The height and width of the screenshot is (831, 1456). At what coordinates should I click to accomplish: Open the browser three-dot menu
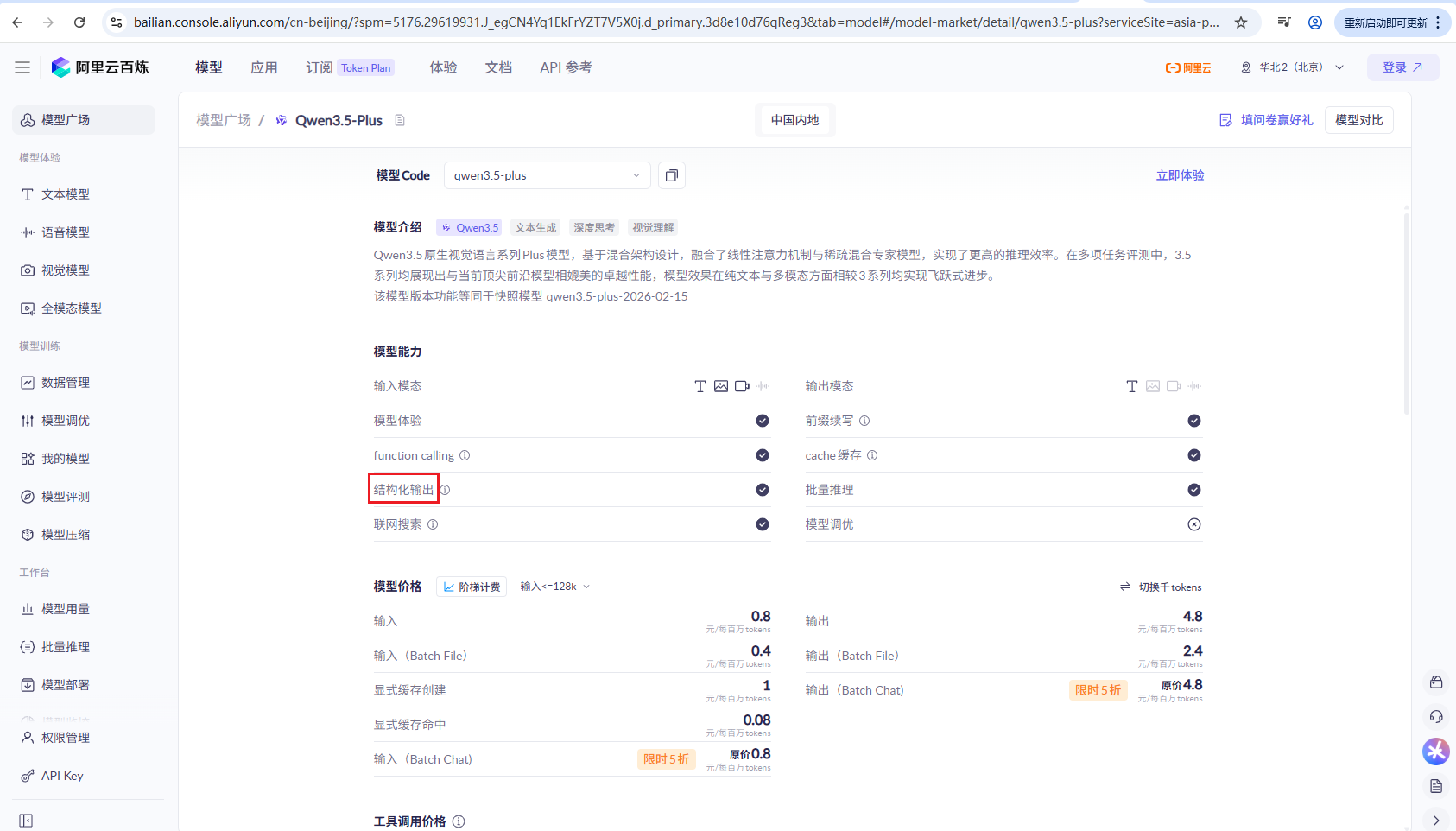(1438, 22)
